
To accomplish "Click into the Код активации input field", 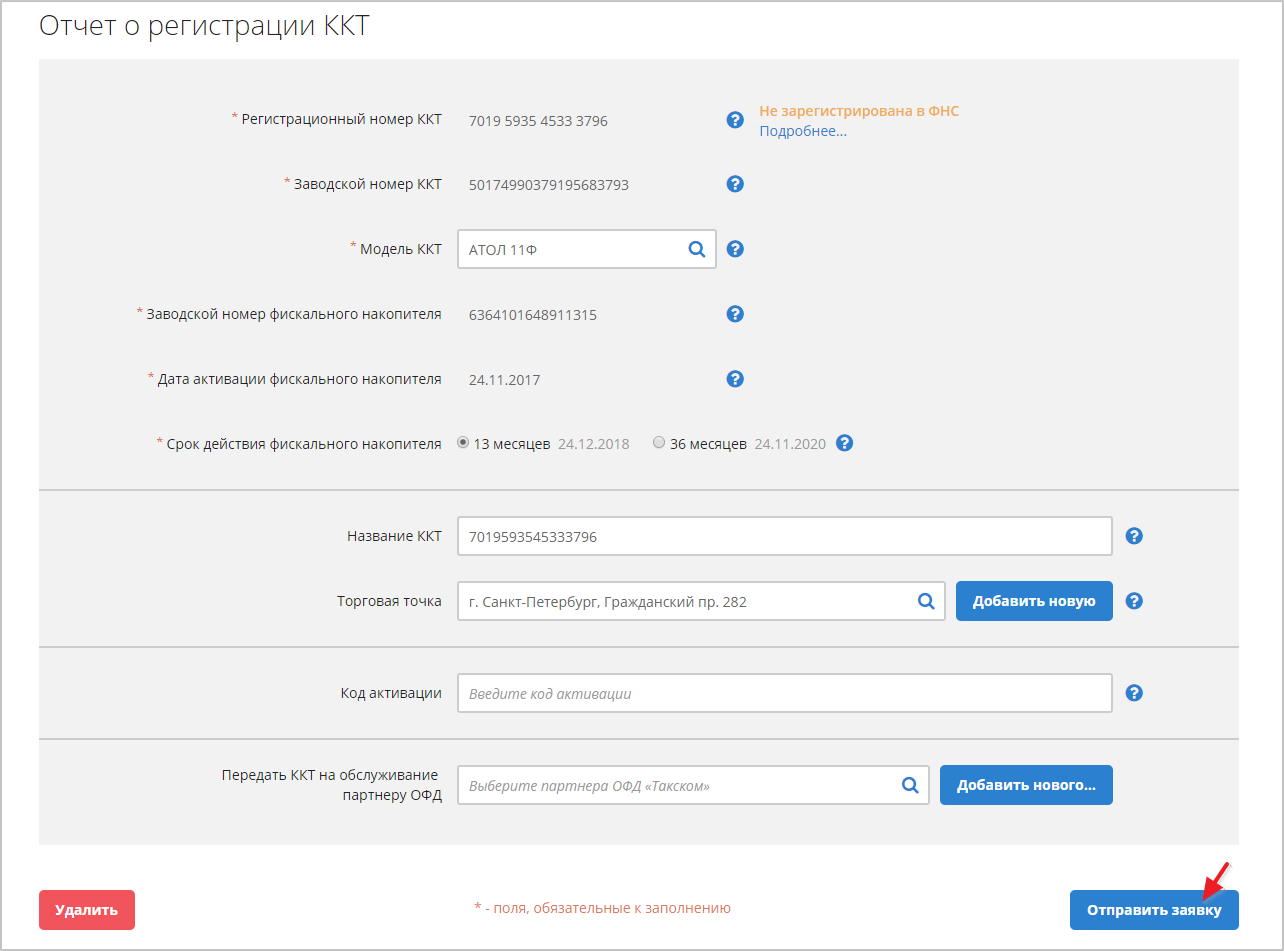I will click(x=784, y=693).
